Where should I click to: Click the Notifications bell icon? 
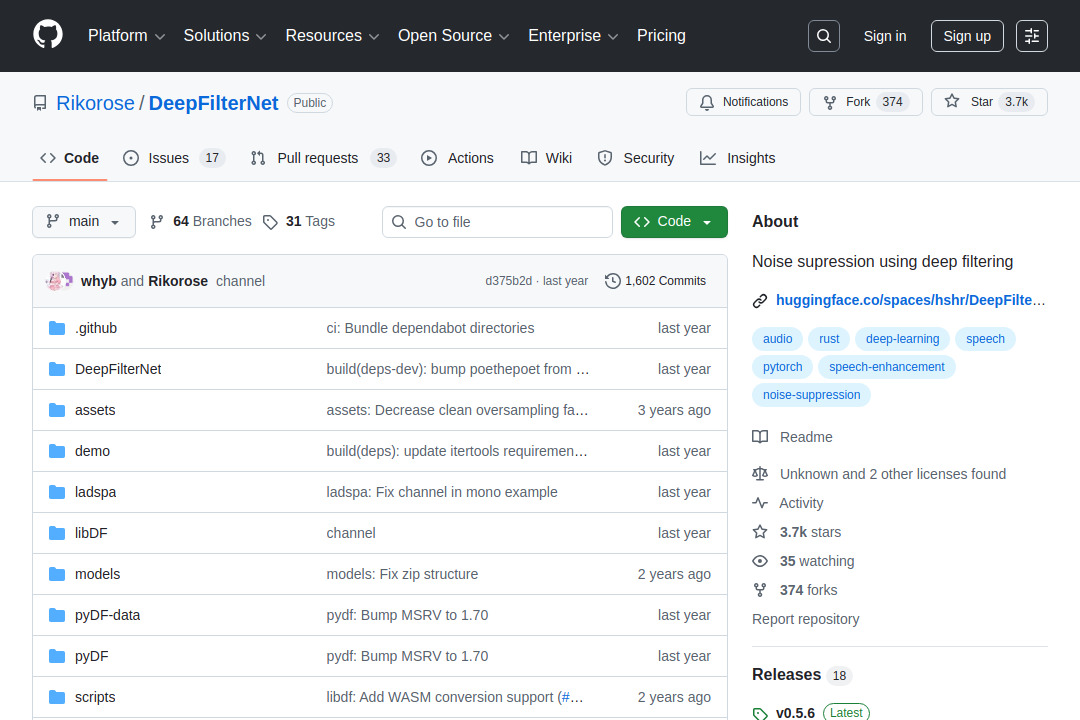tap(707, 101)
